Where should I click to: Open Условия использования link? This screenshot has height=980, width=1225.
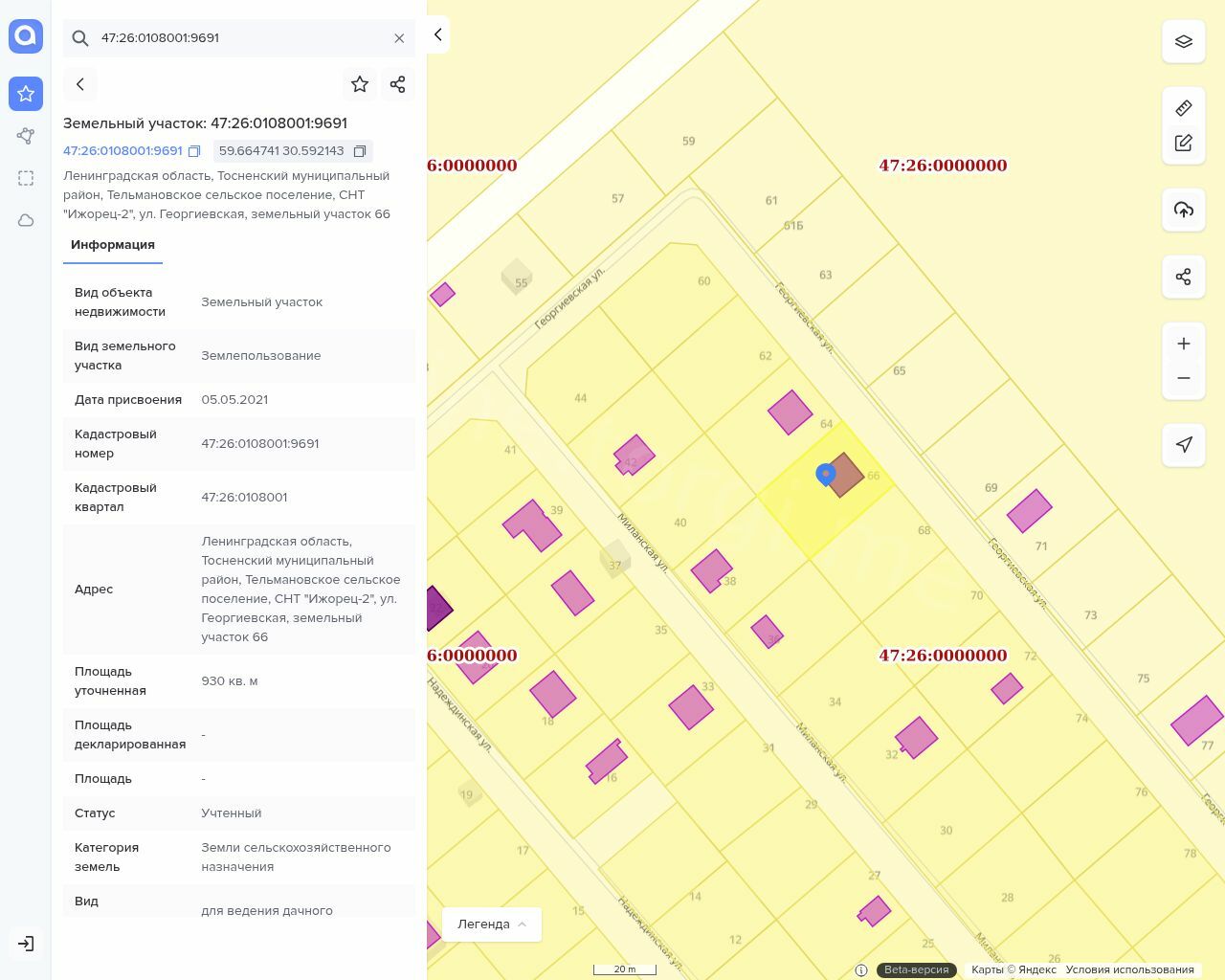[1129, 969]
